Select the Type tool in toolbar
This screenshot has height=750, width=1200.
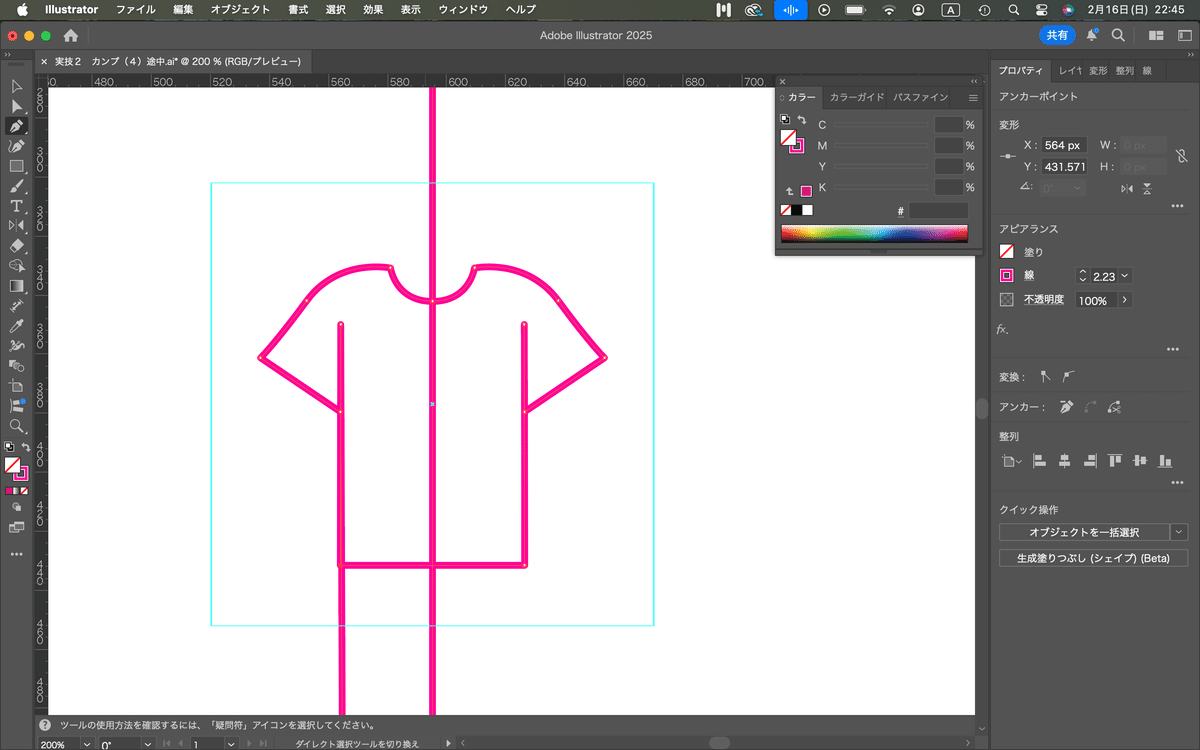(17, 206)
